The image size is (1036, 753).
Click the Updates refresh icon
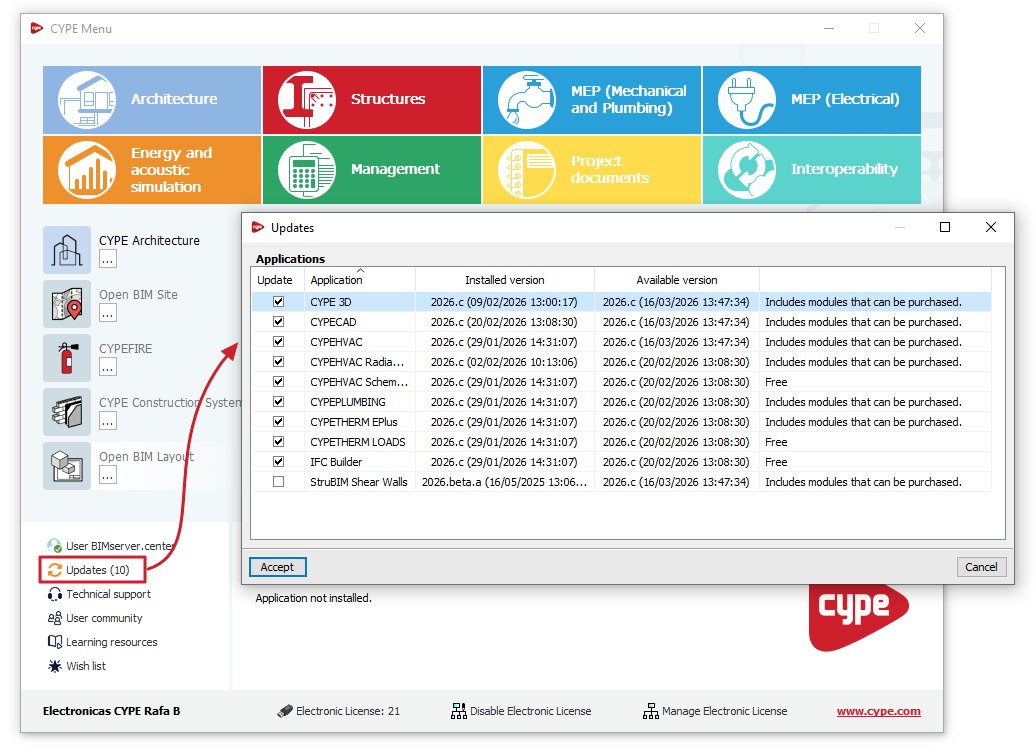(x=55, y=570)
